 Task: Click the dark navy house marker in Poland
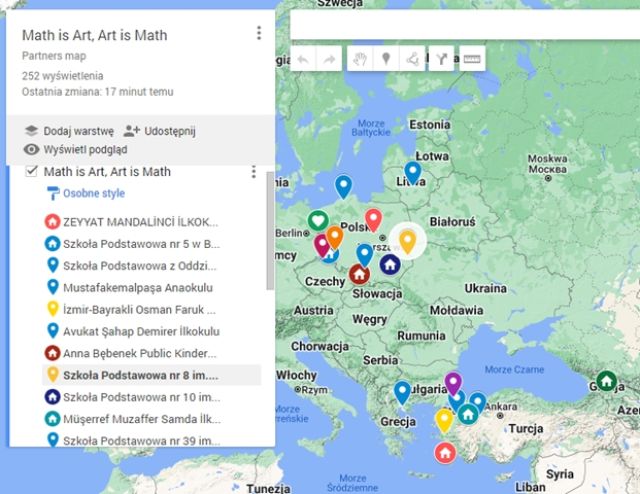click(390, 264)
